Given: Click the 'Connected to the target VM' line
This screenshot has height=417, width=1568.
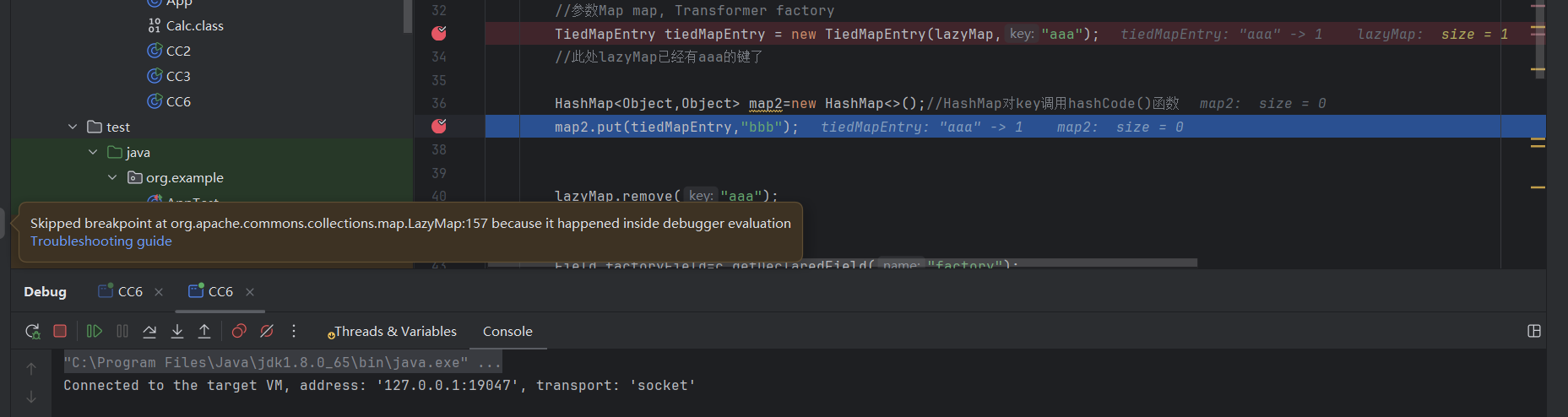Looking at the screenshot, I should (x=379, y=385).
